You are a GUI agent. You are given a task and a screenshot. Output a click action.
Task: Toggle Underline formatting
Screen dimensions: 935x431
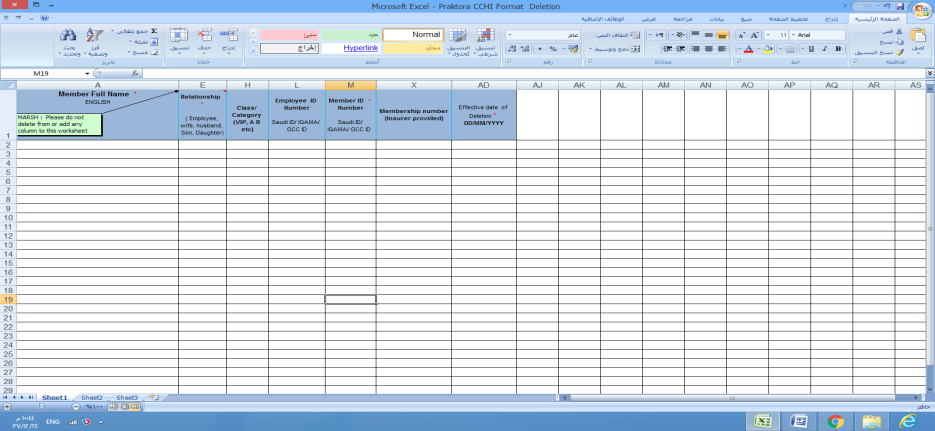click(x=812, y=49)
